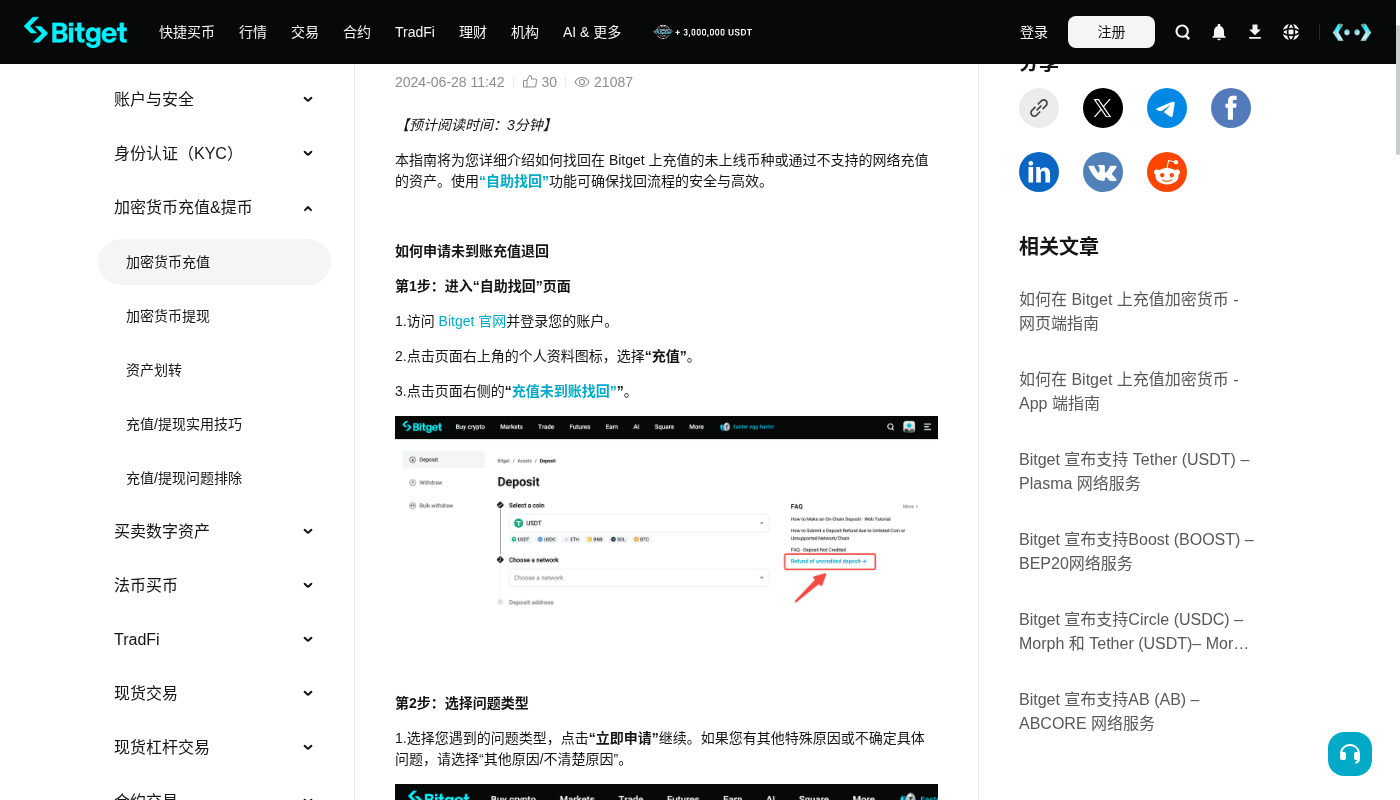Select 资产划转 sidebar item
Screen dimensions: 1400x800
(x=214, y=370)
